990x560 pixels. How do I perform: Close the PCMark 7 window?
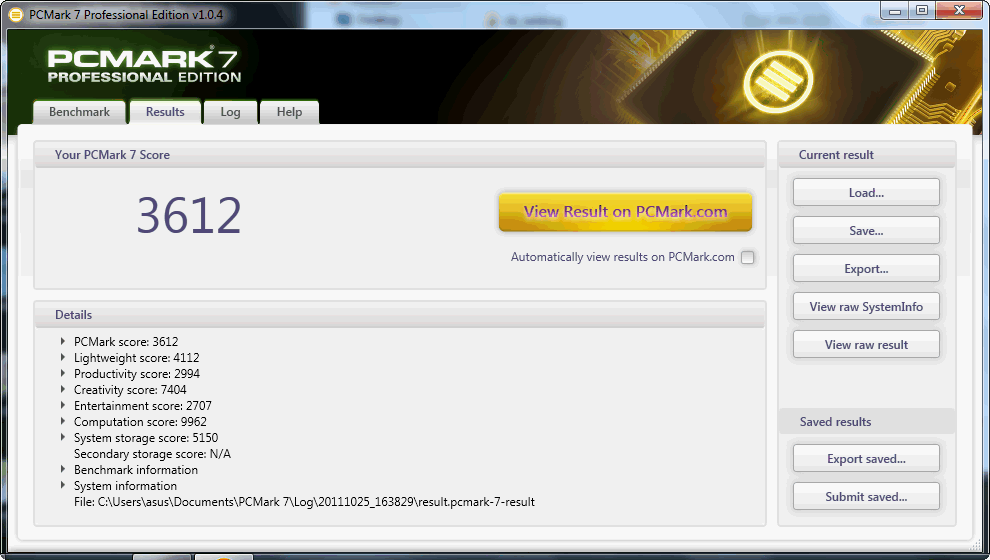959,10
